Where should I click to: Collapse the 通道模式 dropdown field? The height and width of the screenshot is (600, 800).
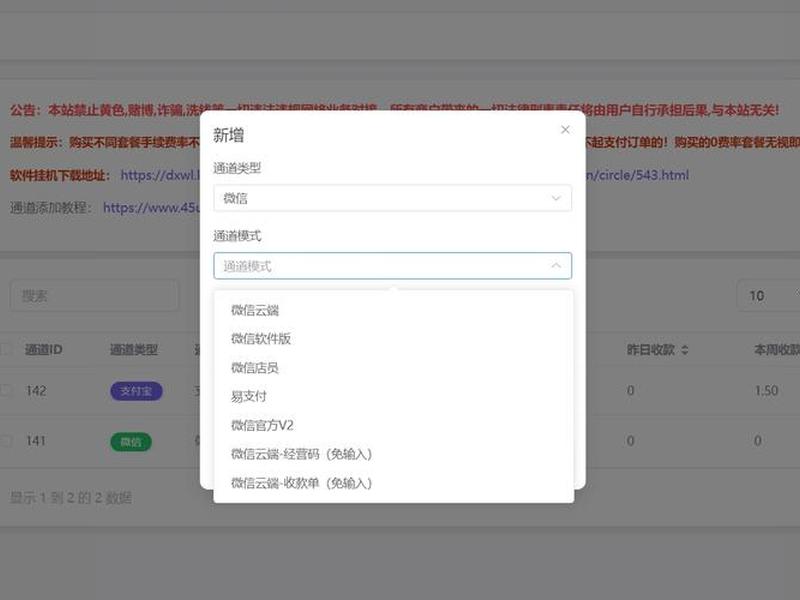point(392,266)
